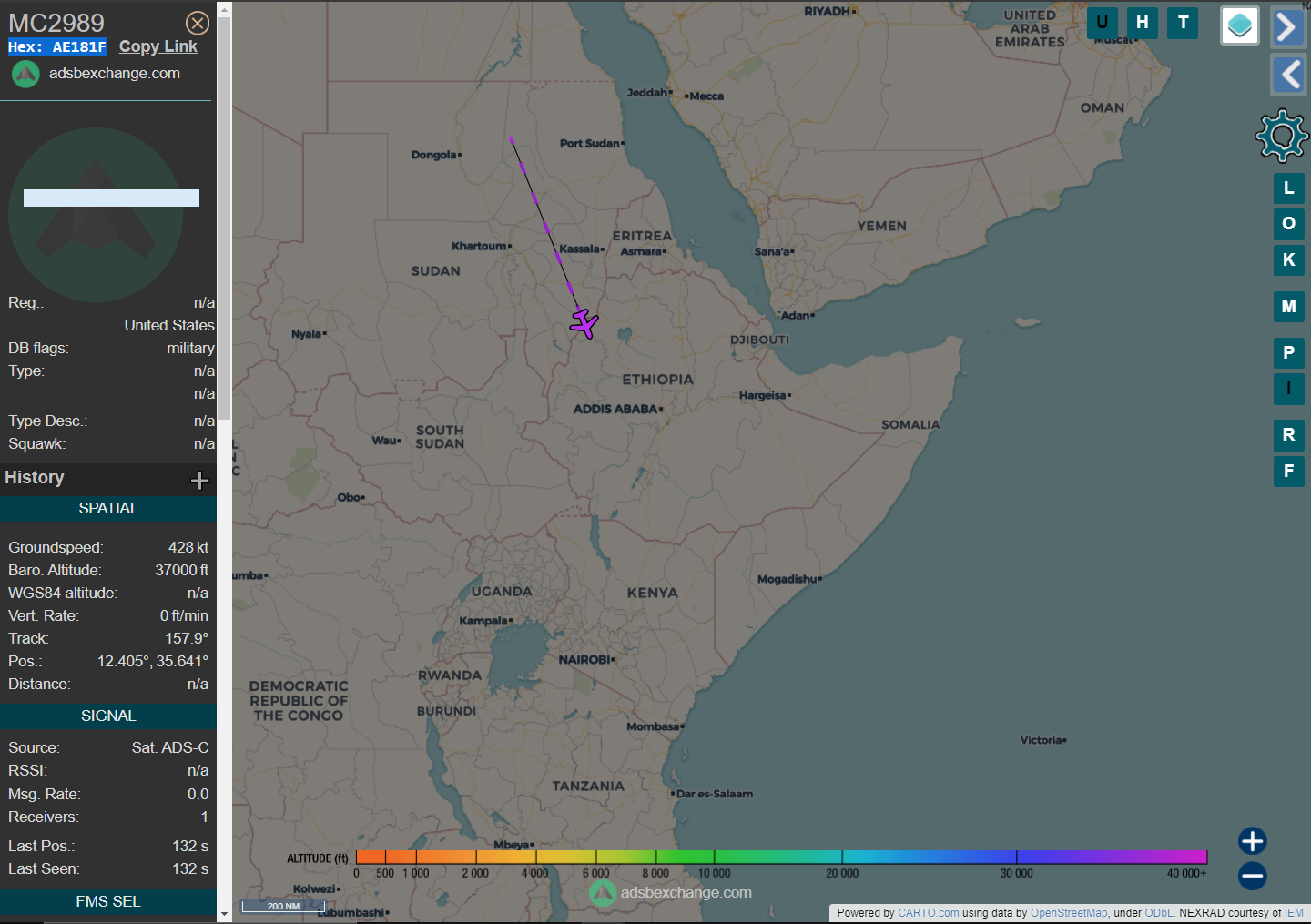
Task: Open the map layer selector icon
Action: pyautogui.click(x=1240, y=25)
